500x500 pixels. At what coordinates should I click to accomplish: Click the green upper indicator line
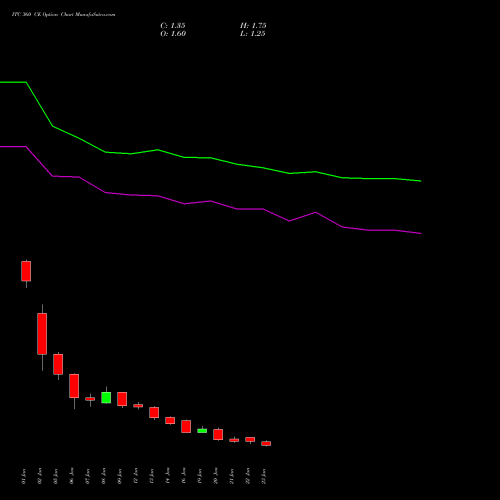coord(211,158)
